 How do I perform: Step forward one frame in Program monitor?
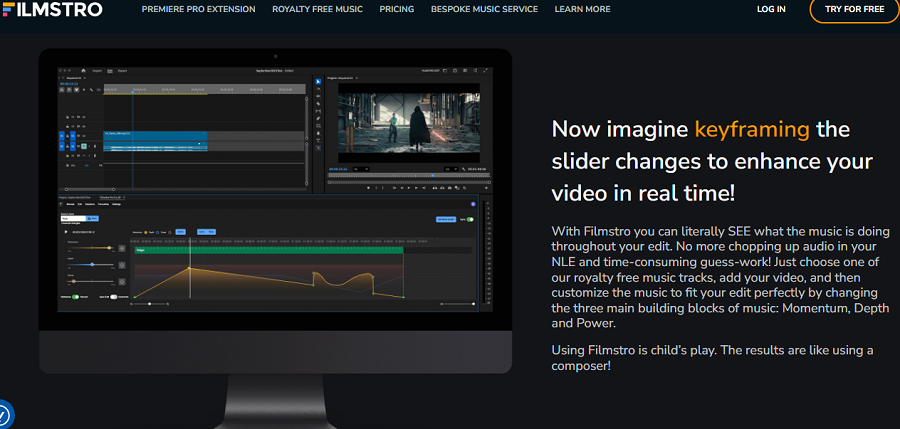[416, 188]
